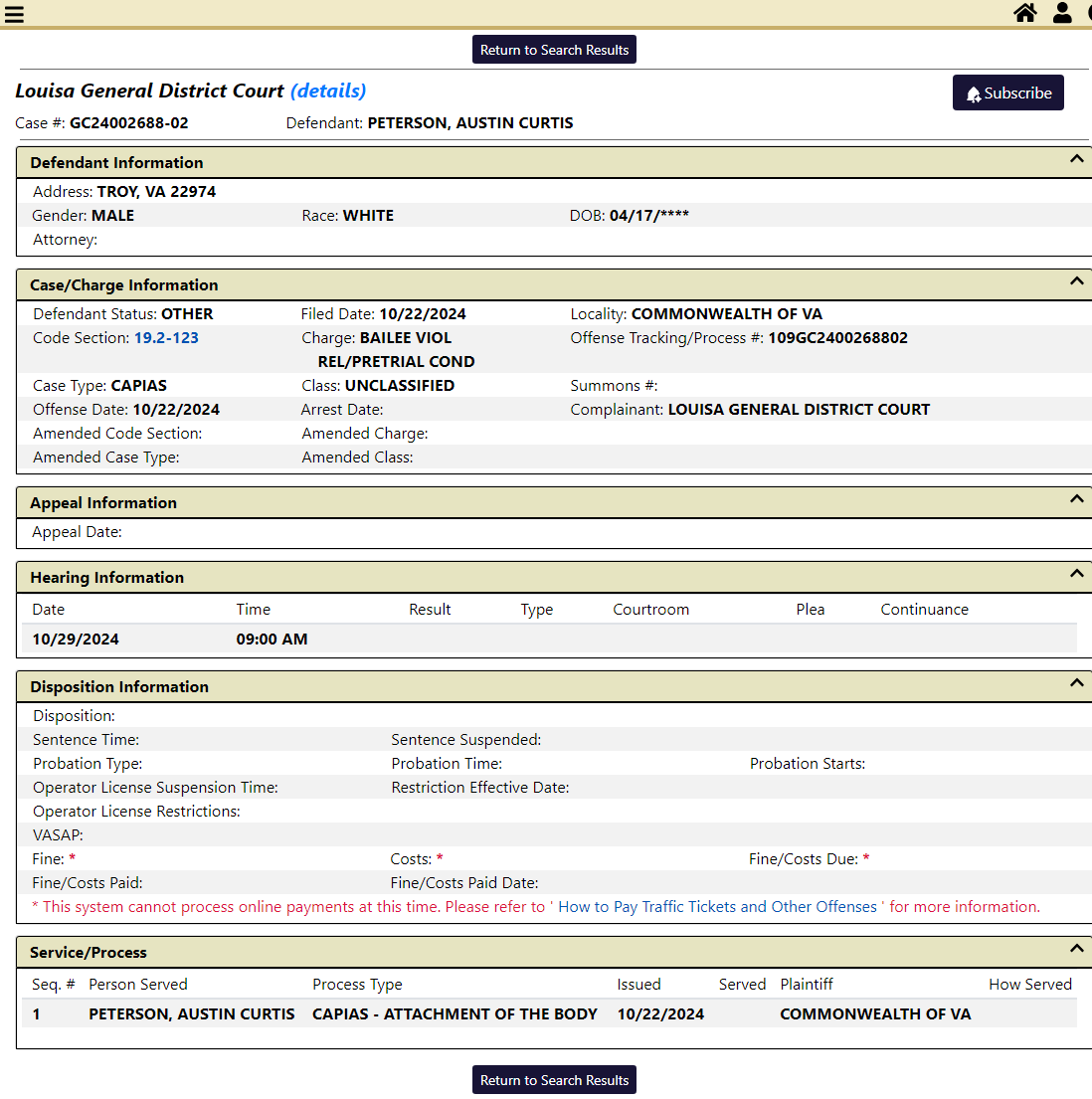
Task: Click issued date 10/22/2024 in service row
Action: coord(660,1014)
